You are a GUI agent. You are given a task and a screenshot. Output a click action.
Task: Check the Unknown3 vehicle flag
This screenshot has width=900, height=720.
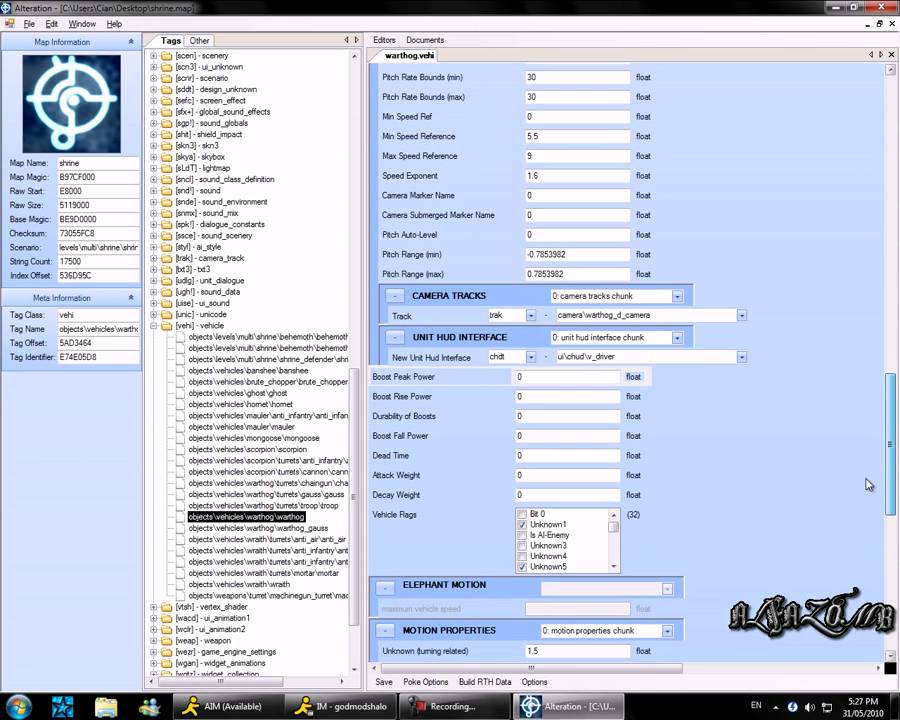522,545
